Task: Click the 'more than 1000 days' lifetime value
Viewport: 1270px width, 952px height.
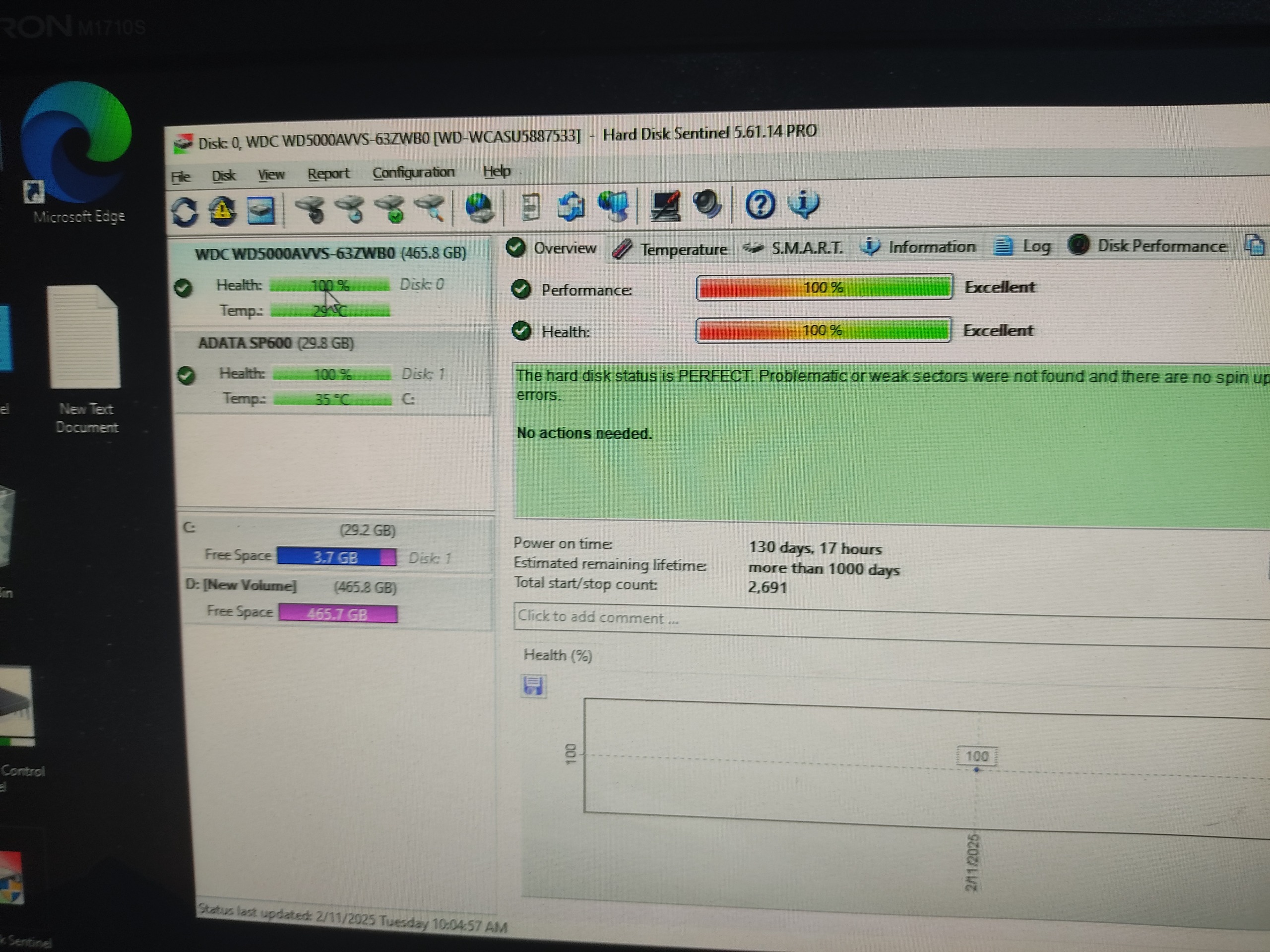Action: point(824,569)
